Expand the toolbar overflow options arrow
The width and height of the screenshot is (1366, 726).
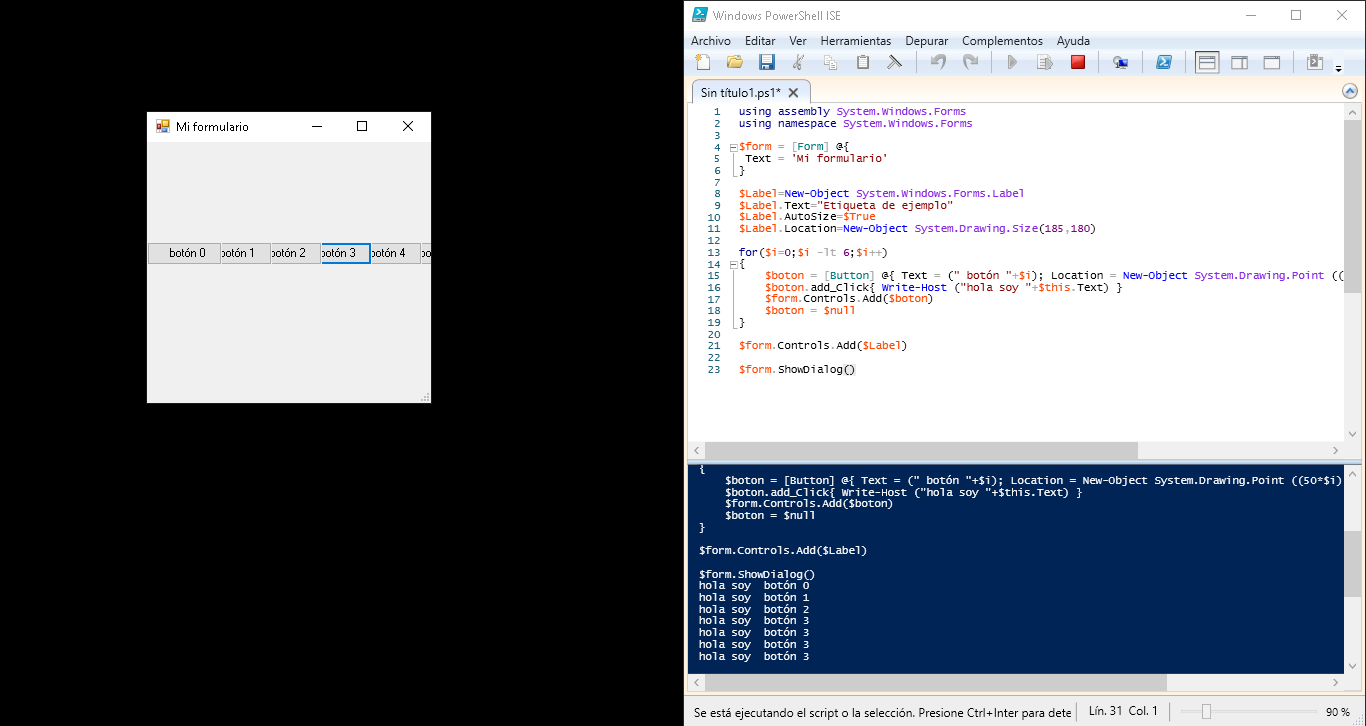[x=1339, y=69]
